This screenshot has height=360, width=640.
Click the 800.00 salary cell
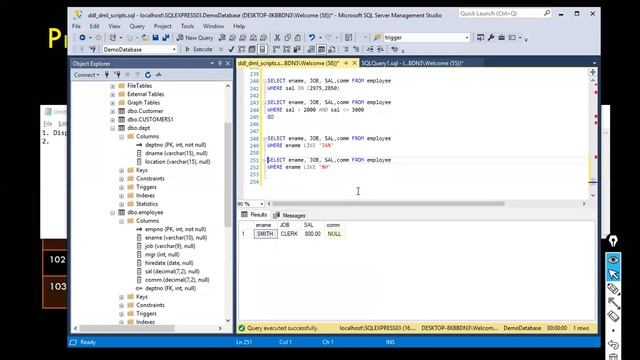312,234
